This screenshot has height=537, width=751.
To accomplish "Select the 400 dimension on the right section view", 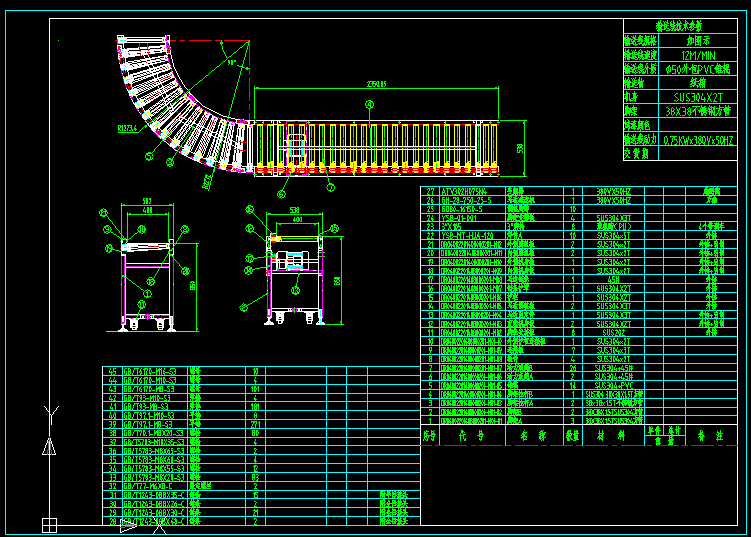I will click(297, 219).
